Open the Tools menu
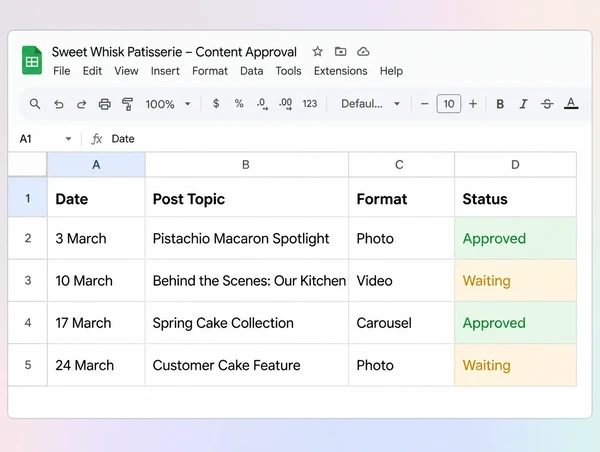Screen dimensions: 600x452 [289, 71]
